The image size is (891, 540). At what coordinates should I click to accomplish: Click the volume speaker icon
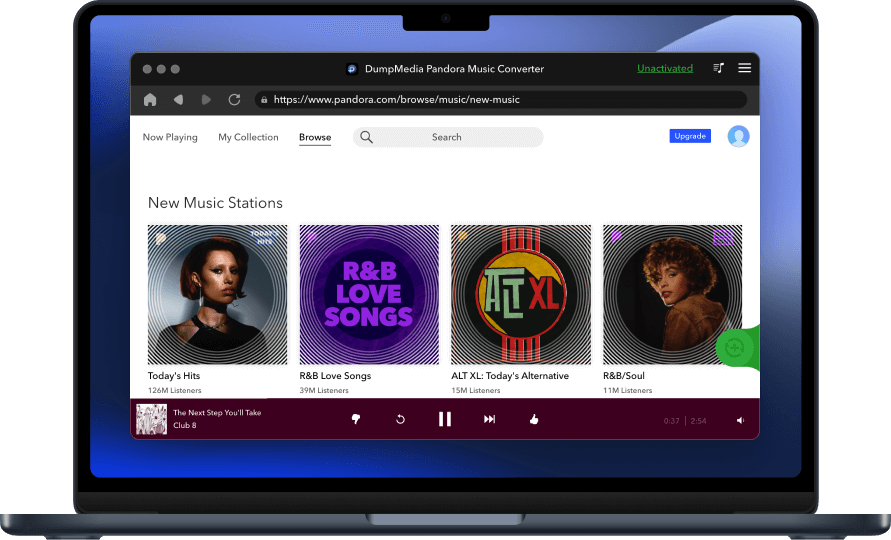tap(740, 421)
